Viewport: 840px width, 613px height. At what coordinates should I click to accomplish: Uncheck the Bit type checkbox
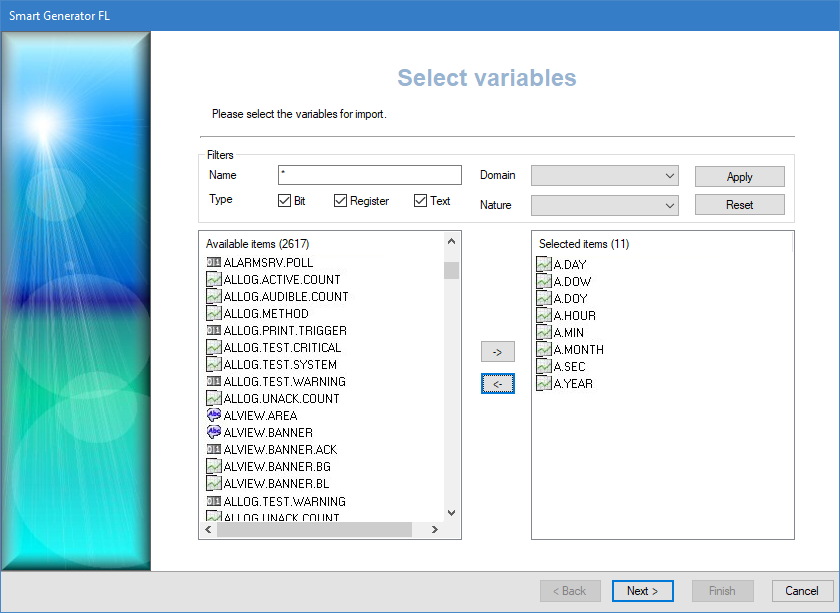pos(285,201)
